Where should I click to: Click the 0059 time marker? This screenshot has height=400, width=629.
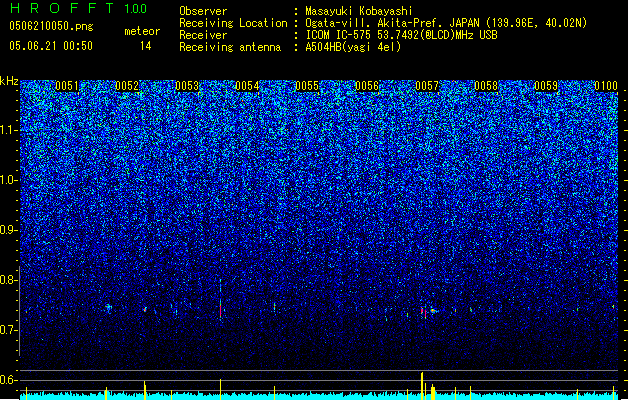coord(546,86)
